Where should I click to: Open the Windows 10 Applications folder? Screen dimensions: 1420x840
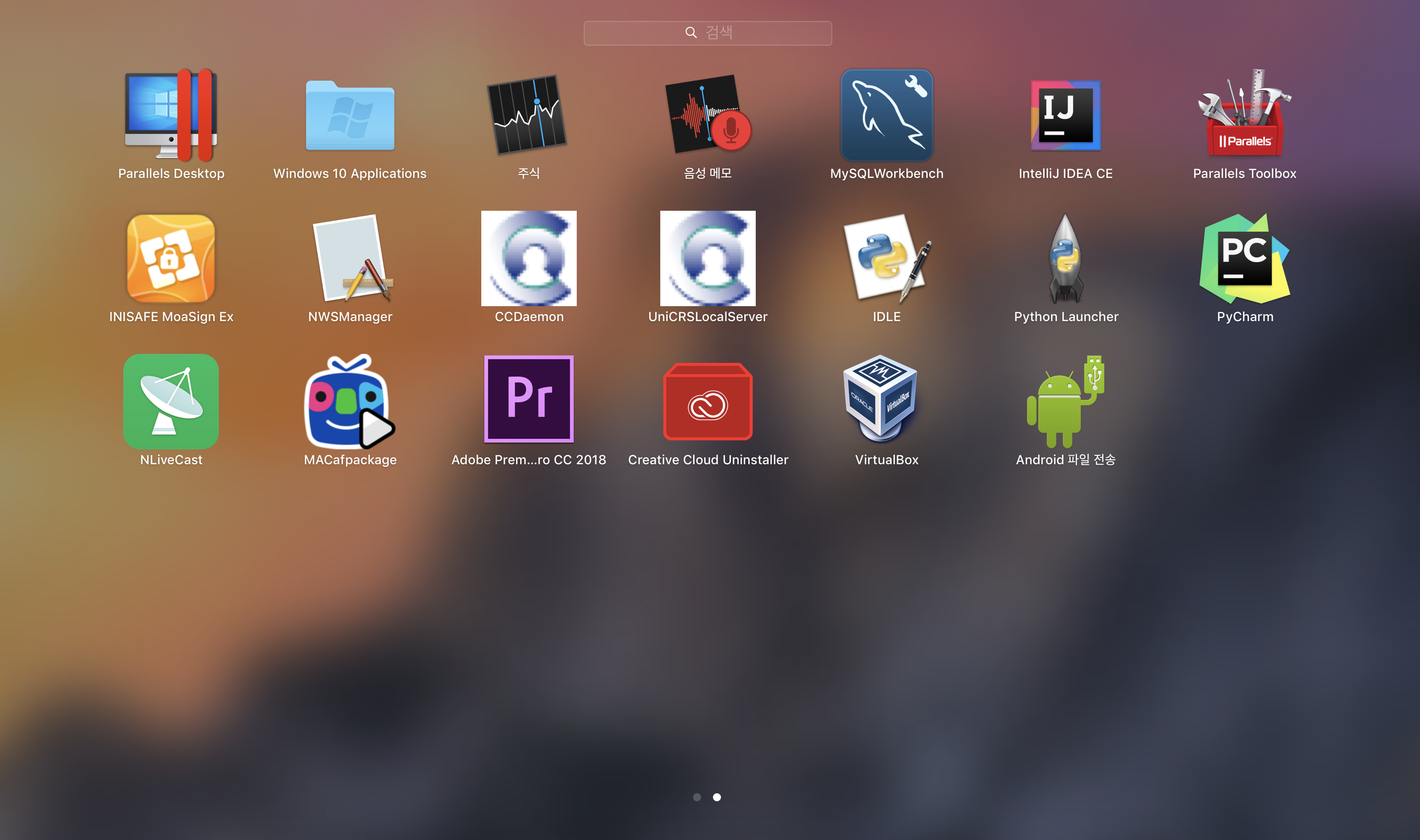[350, 115]
